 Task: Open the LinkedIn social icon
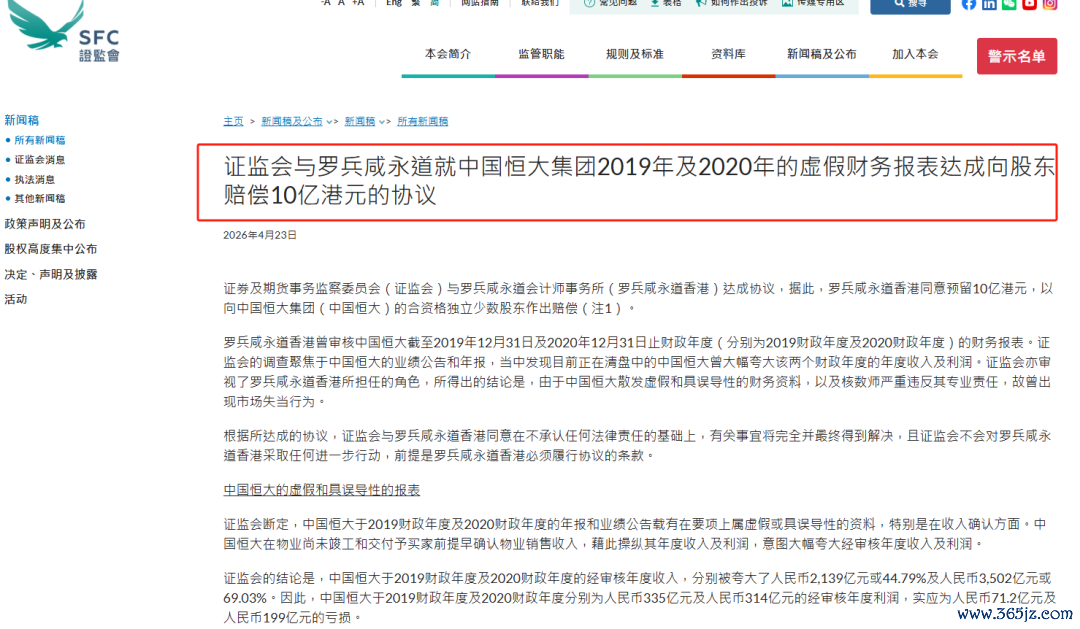coord(989,4)
